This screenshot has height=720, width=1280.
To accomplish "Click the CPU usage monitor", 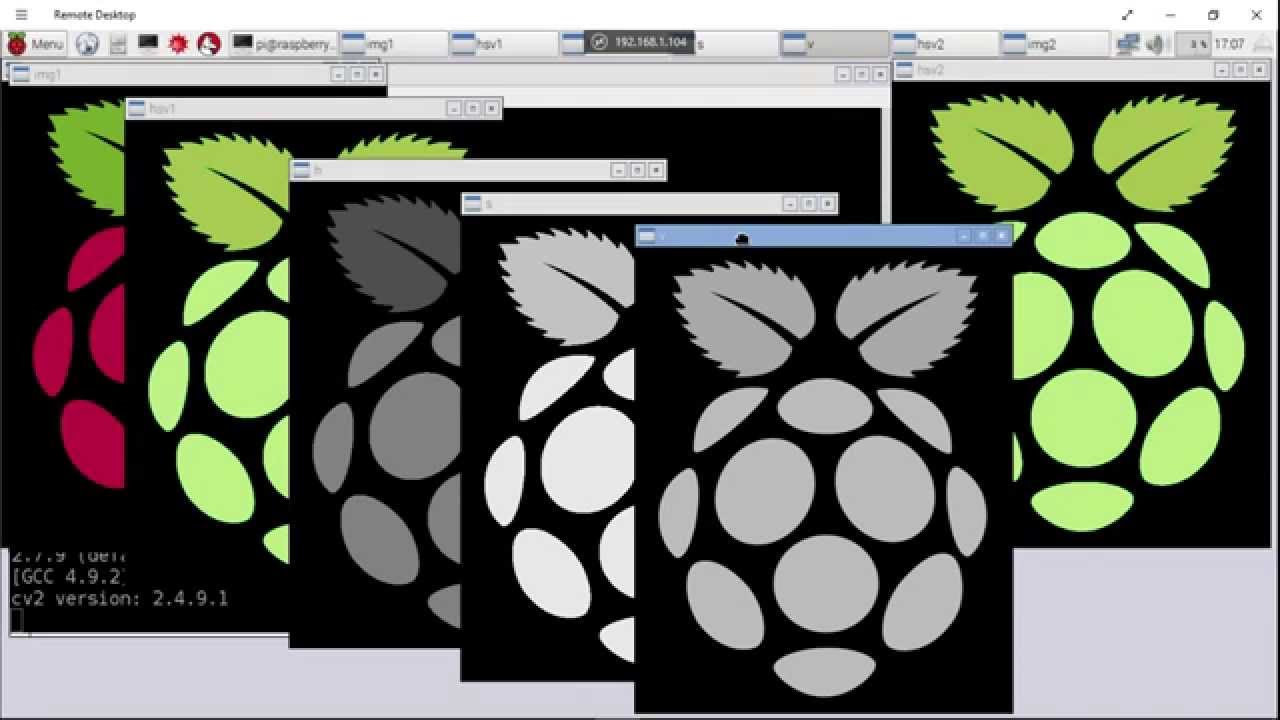I will [x=1193, y=44].
